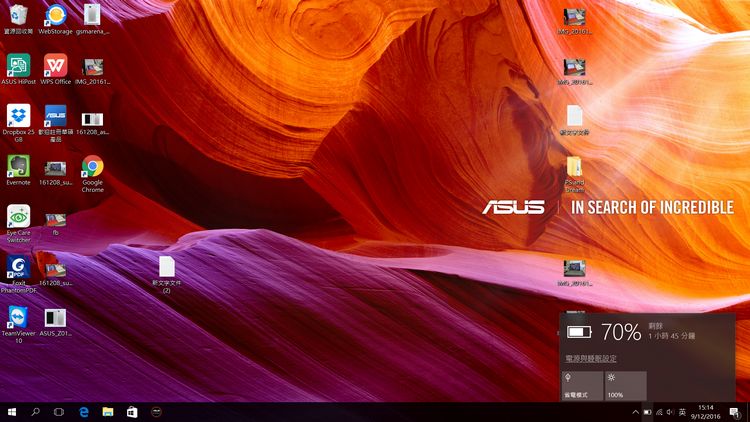Select the fb image file icon
Image resolution: width=750 pixels, height=422 pixels.
[x=55, y=225]
